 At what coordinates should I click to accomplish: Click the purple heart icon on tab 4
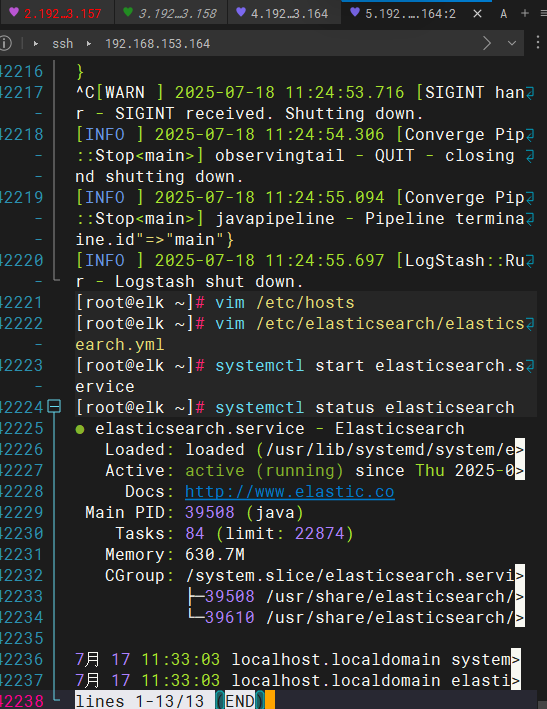click(x=241, y=12)
